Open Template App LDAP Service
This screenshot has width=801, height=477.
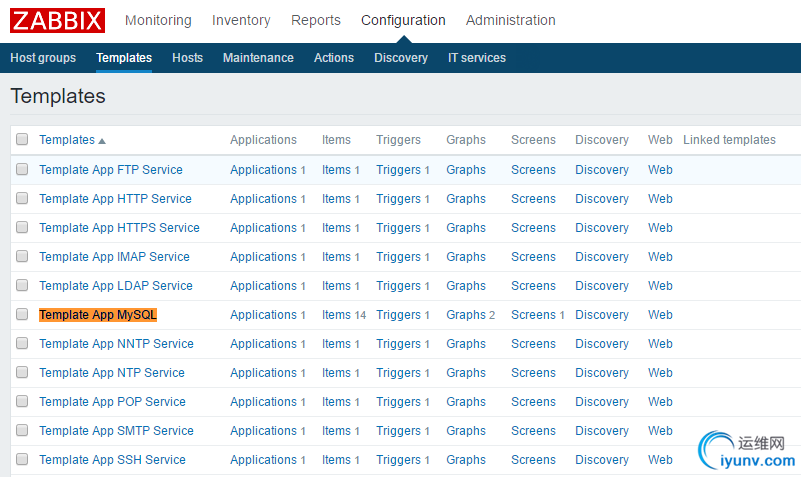(x=116, y=286)
